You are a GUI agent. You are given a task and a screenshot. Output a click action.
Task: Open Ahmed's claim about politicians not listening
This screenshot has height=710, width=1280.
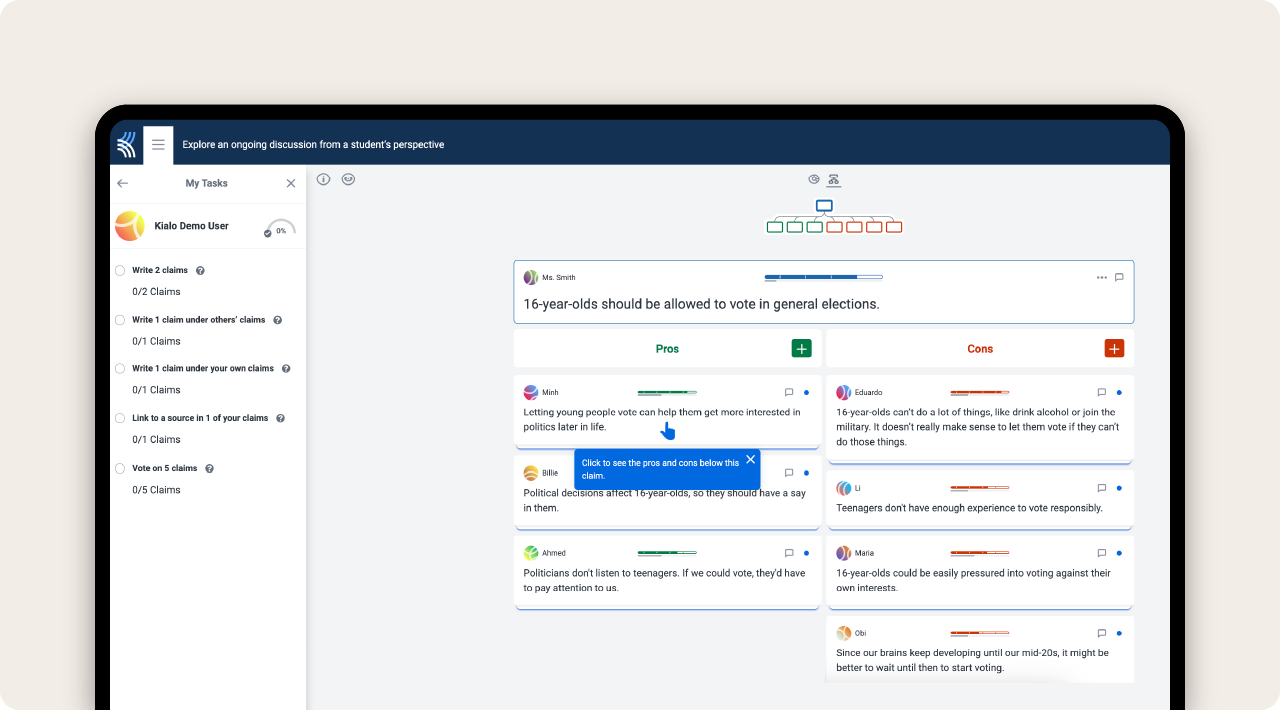point(664,580)
